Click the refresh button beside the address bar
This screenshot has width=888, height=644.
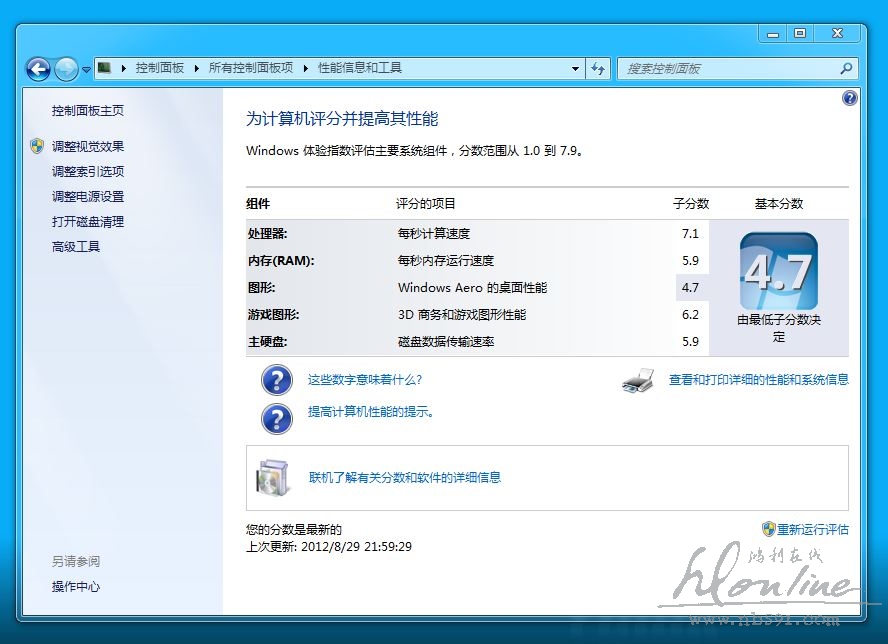[x=598, y=68]
